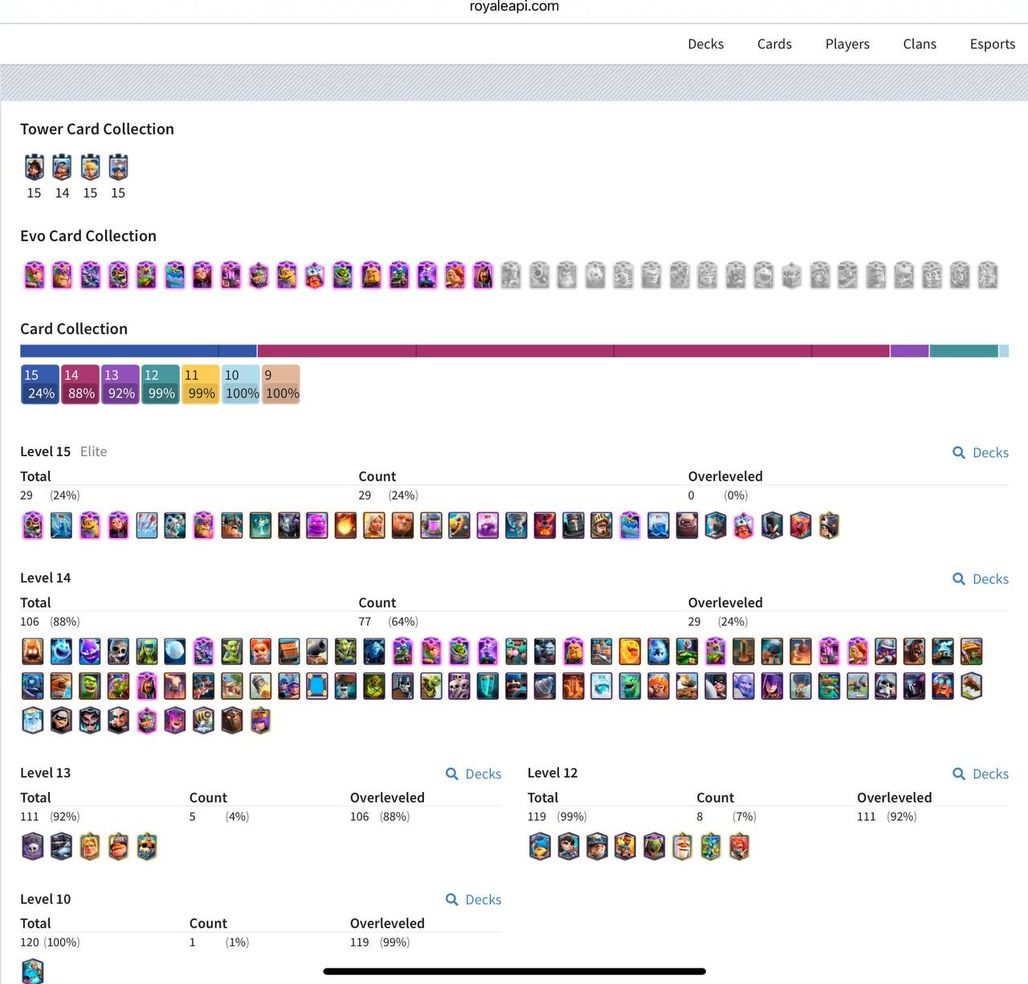This screenshot has width=1028, height=984.
Task: Select the last card in Level 13 row
Action: (147, 846)
